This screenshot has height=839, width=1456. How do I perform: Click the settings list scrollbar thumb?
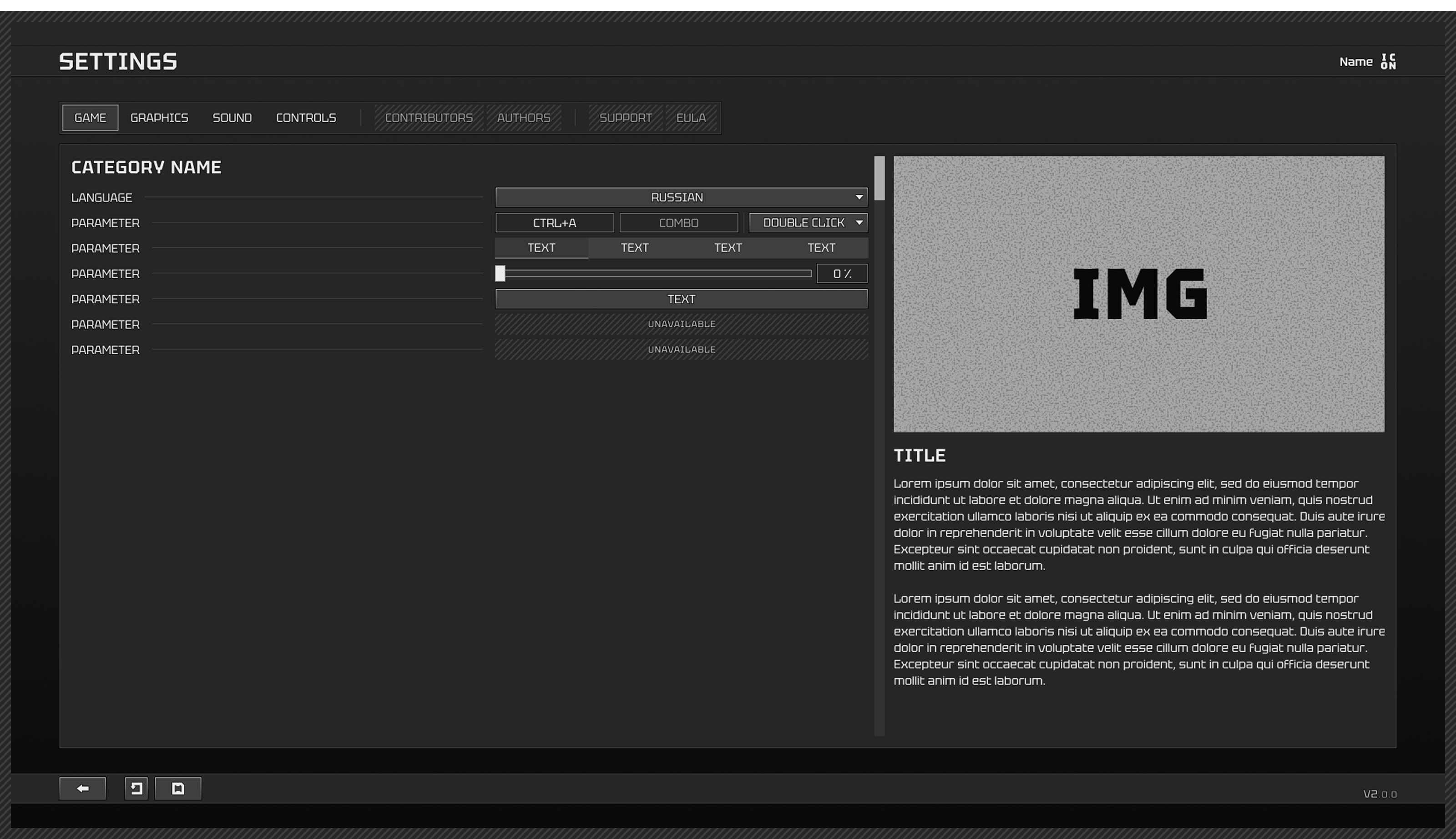point(879,178)
